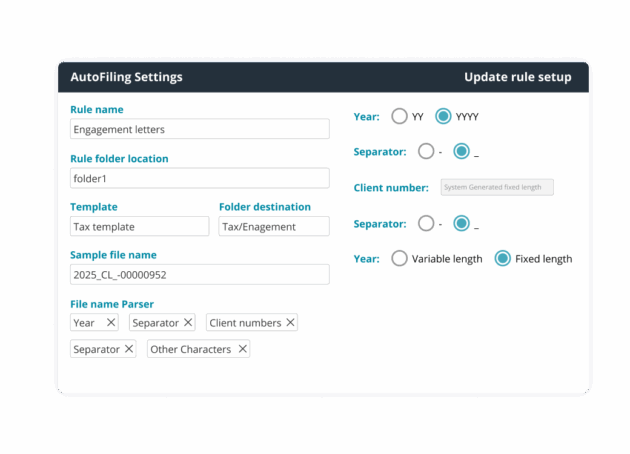
Task: Edit the Sample file name field
Action: (199, 274)
